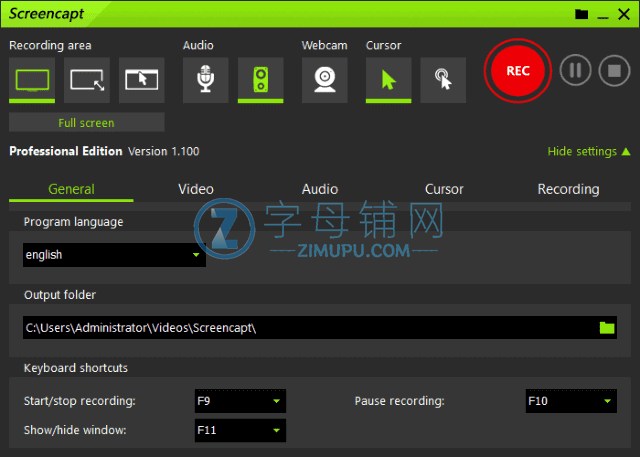This screenshot has height=457, width=640.
Task: Toggle system speaker audio recording
Action: (x=260, y=80)
